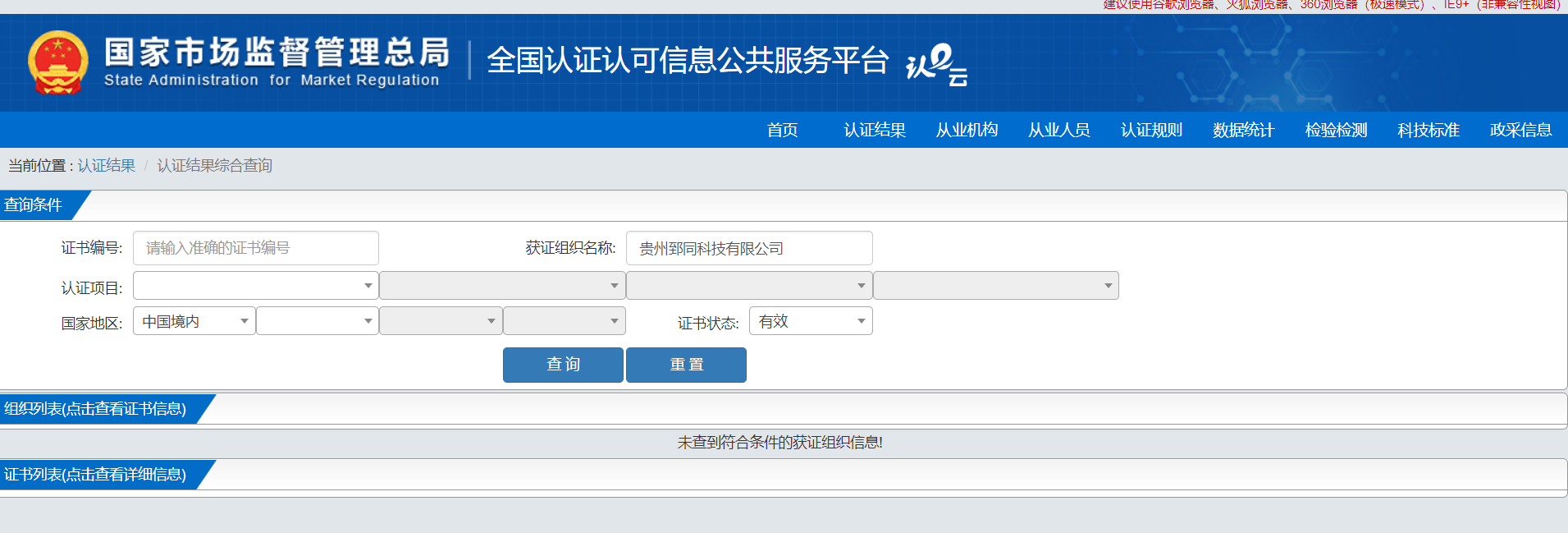
Task: Click the red browser recommendation notice
Action: (x=1332, y=5)
